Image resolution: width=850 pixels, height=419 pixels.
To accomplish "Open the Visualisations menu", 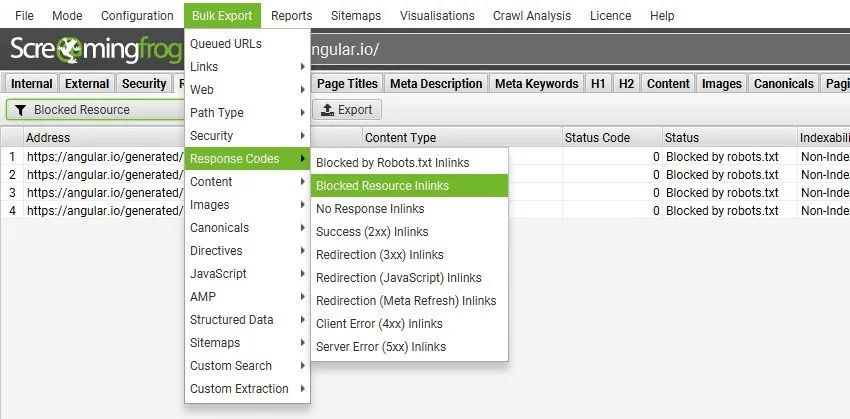I will 437,16.
